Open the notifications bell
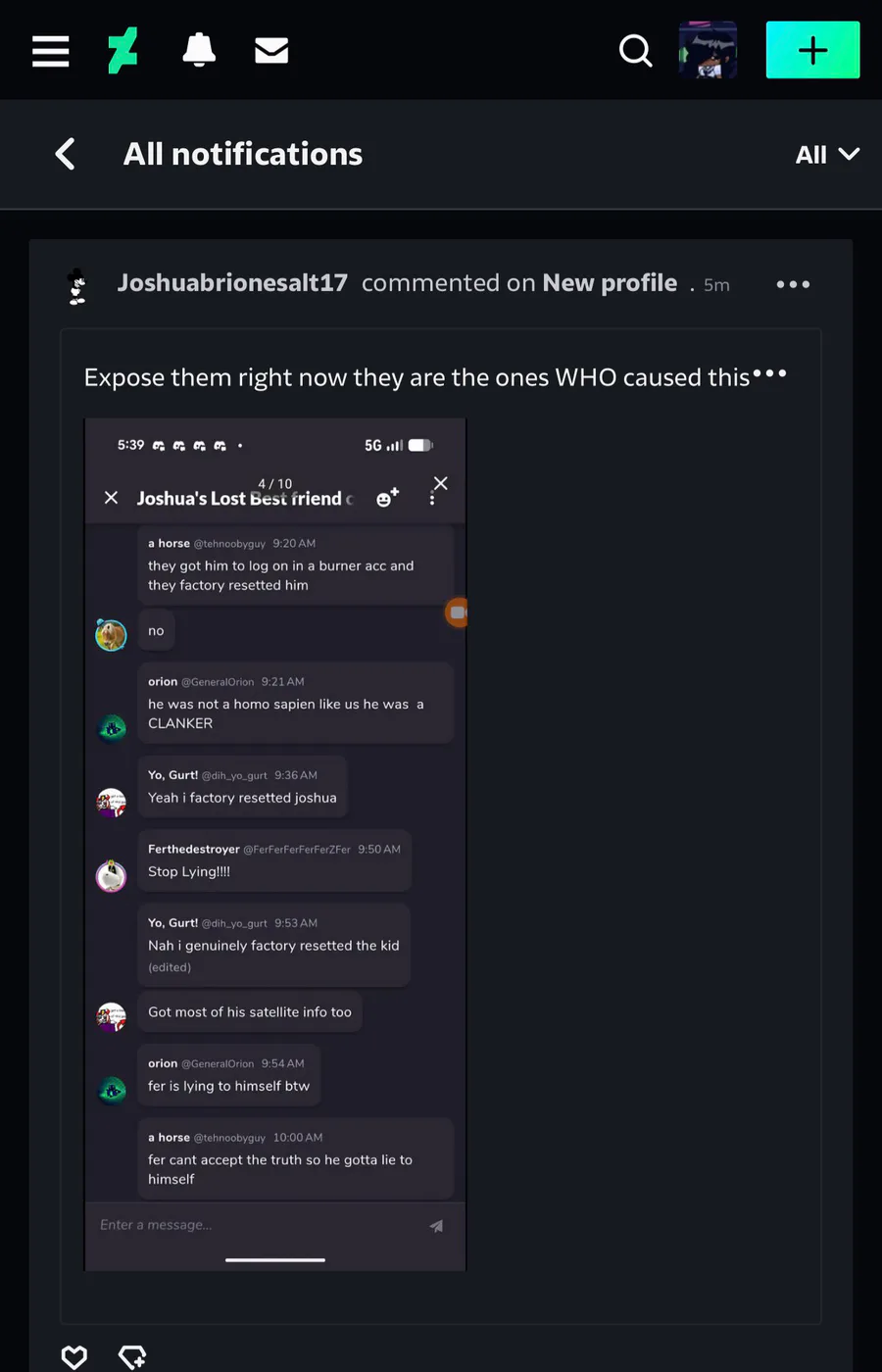Screen dimensions: 882x1372 pyautogui.click(x=199, y=50)
